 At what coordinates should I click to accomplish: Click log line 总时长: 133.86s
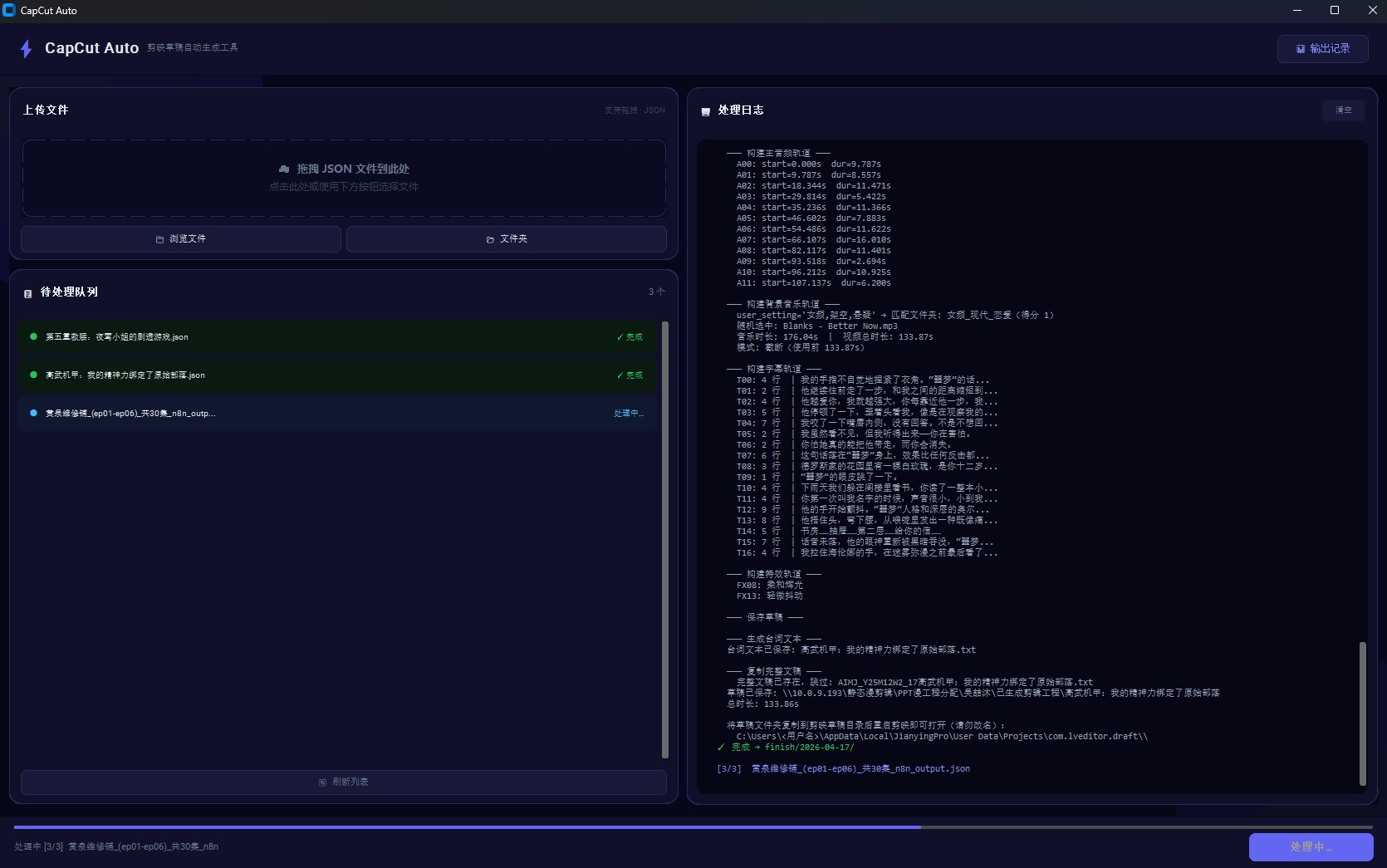point(762,704)
